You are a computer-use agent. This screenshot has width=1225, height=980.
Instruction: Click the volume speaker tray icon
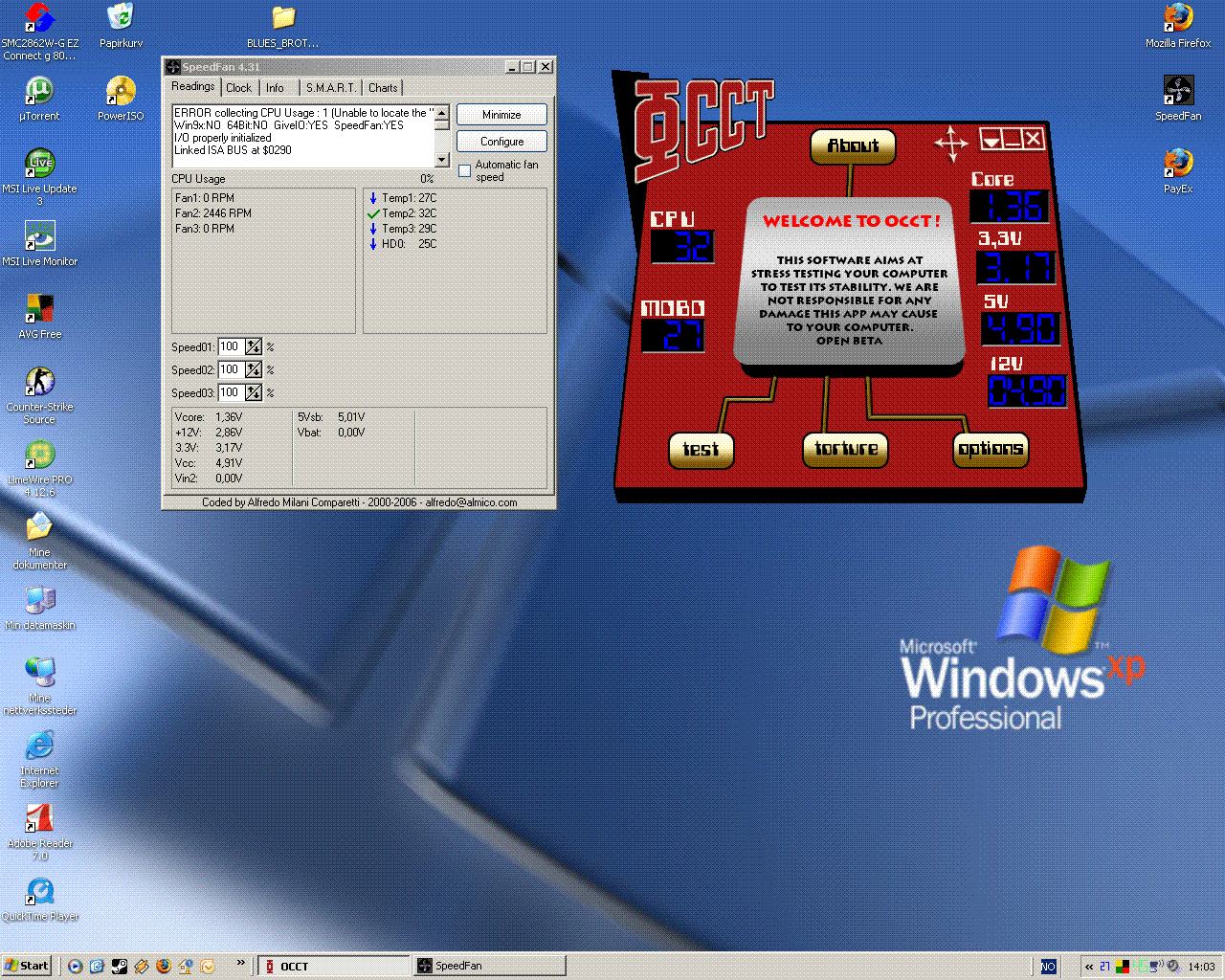[1172, 967]
